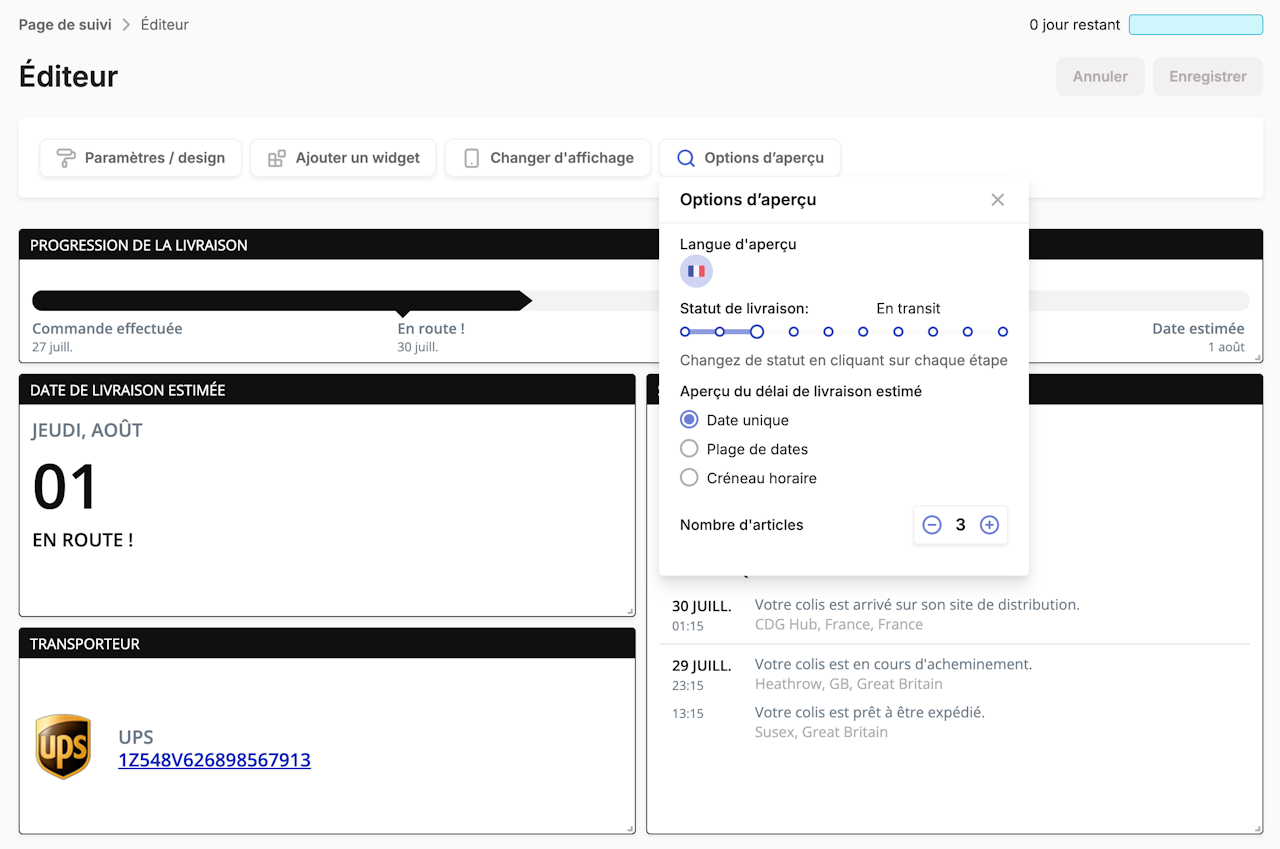Click the magnifier icon in Options d'aperçu
This screenshot has width=1280, height=849.
coord(686,158)
